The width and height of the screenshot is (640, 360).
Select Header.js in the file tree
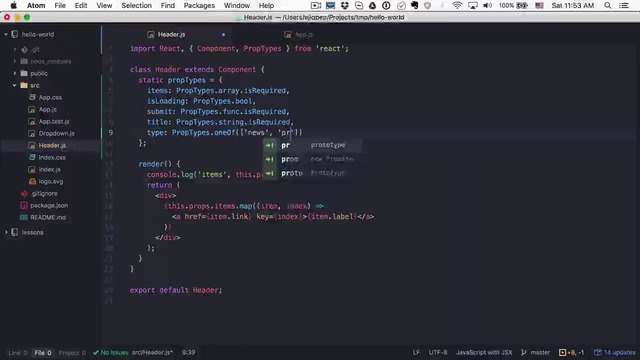point(52,145)
